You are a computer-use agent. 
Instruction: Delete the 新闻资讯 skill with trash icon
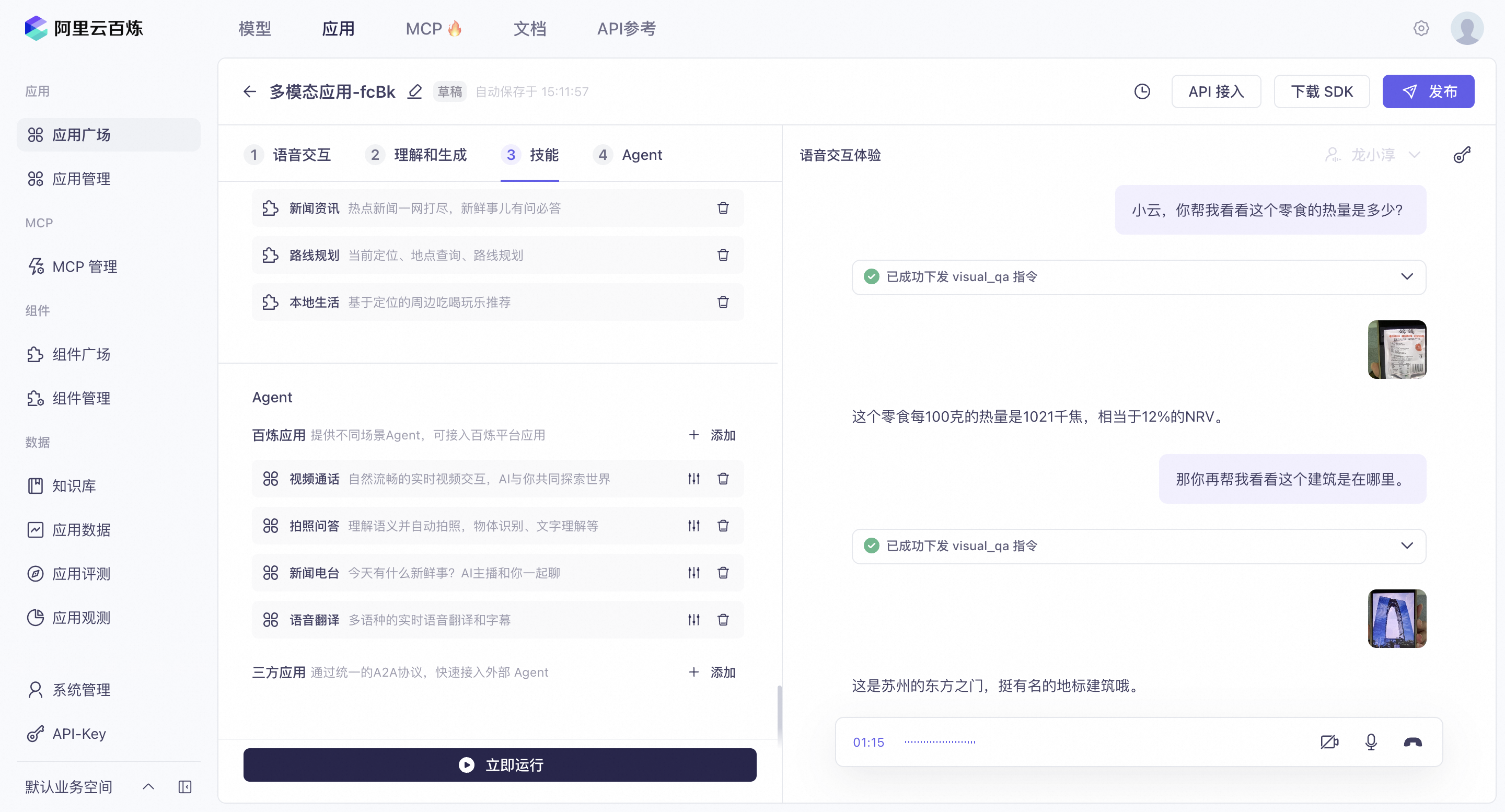pos(723,208)
